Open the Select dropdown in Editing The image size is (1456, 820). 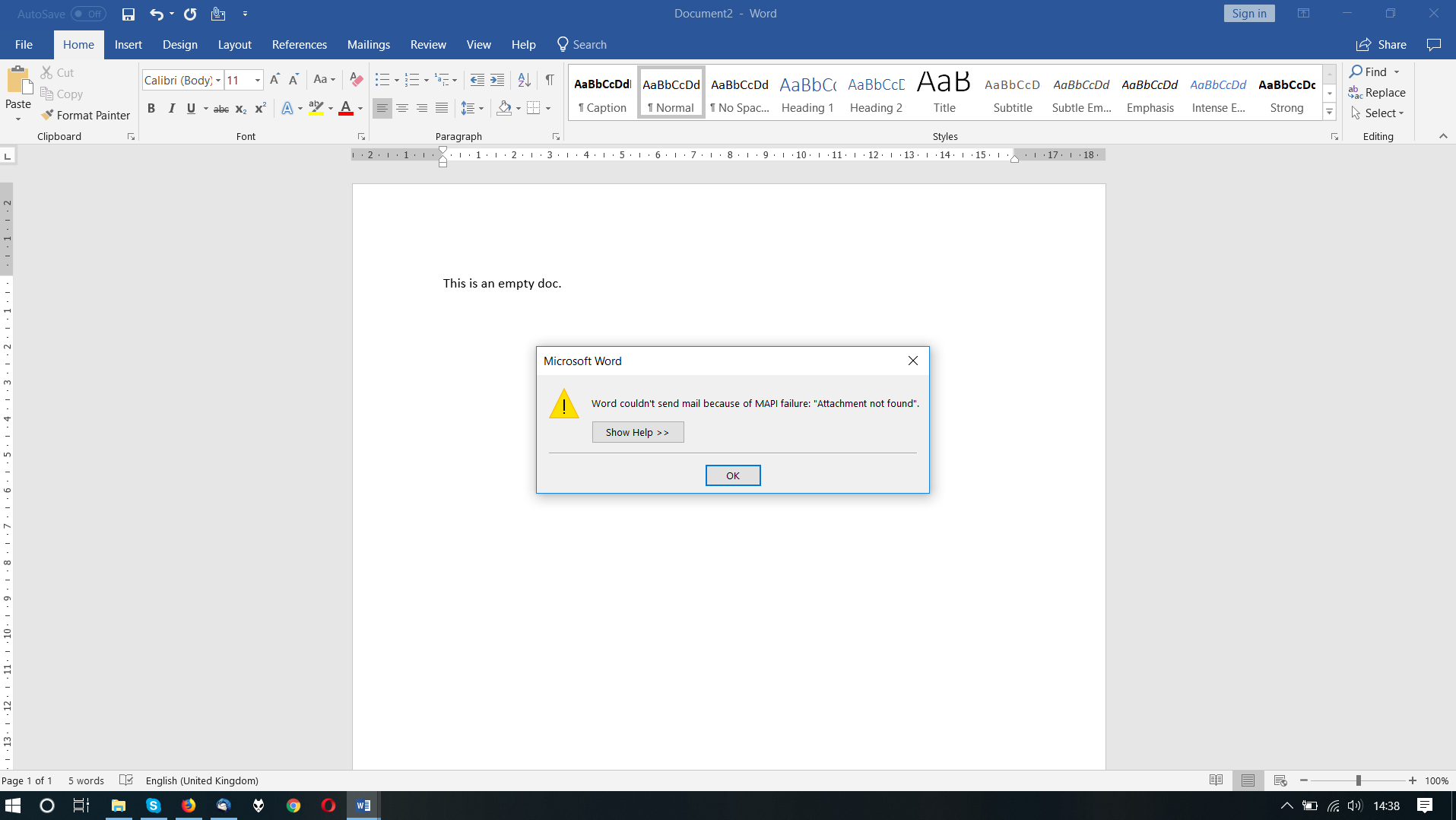click(1378, 113)
